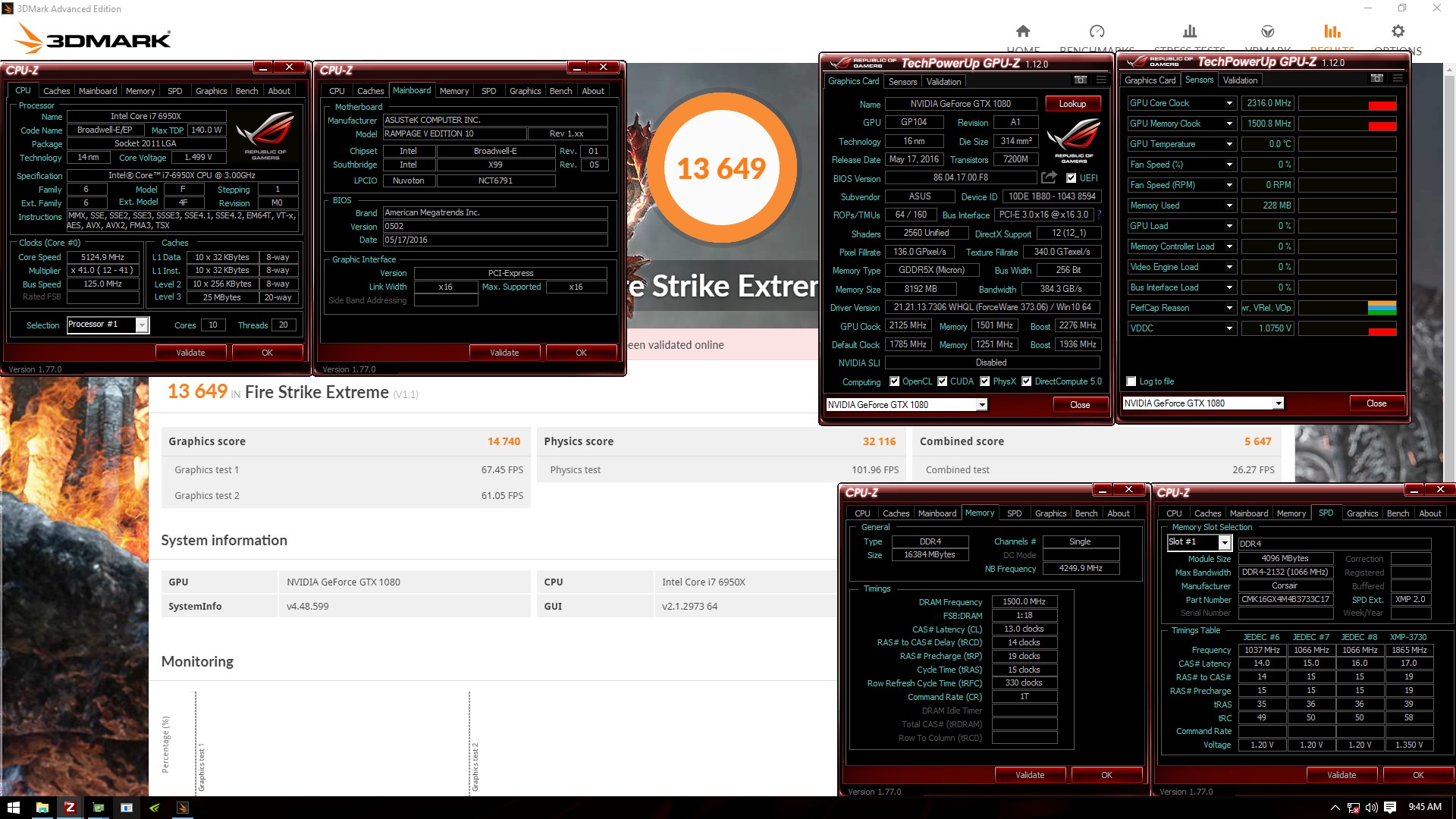The height and width of the screenshot is (819, 1456).
Task: Toggle the UEFI checkbox in GPU-Z
Action: coord(1071,178)
